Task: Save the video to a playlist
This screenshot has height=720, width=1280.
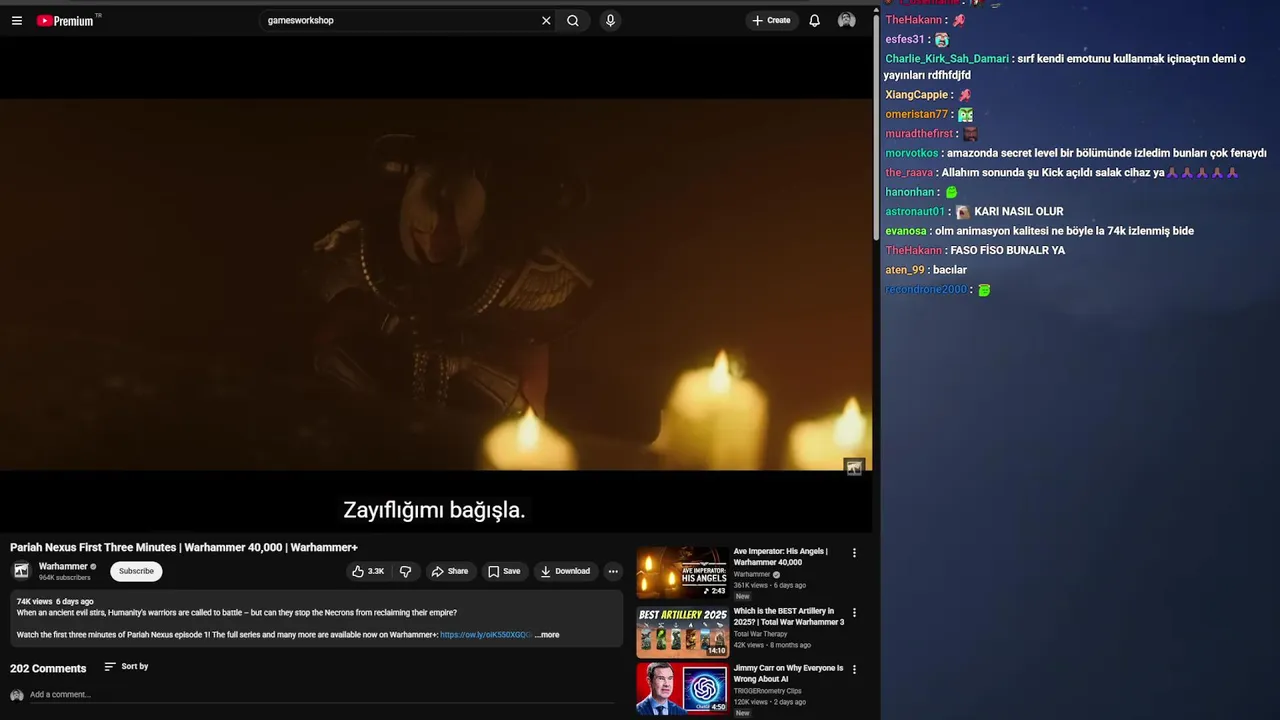Action: [x=504, y=571]
